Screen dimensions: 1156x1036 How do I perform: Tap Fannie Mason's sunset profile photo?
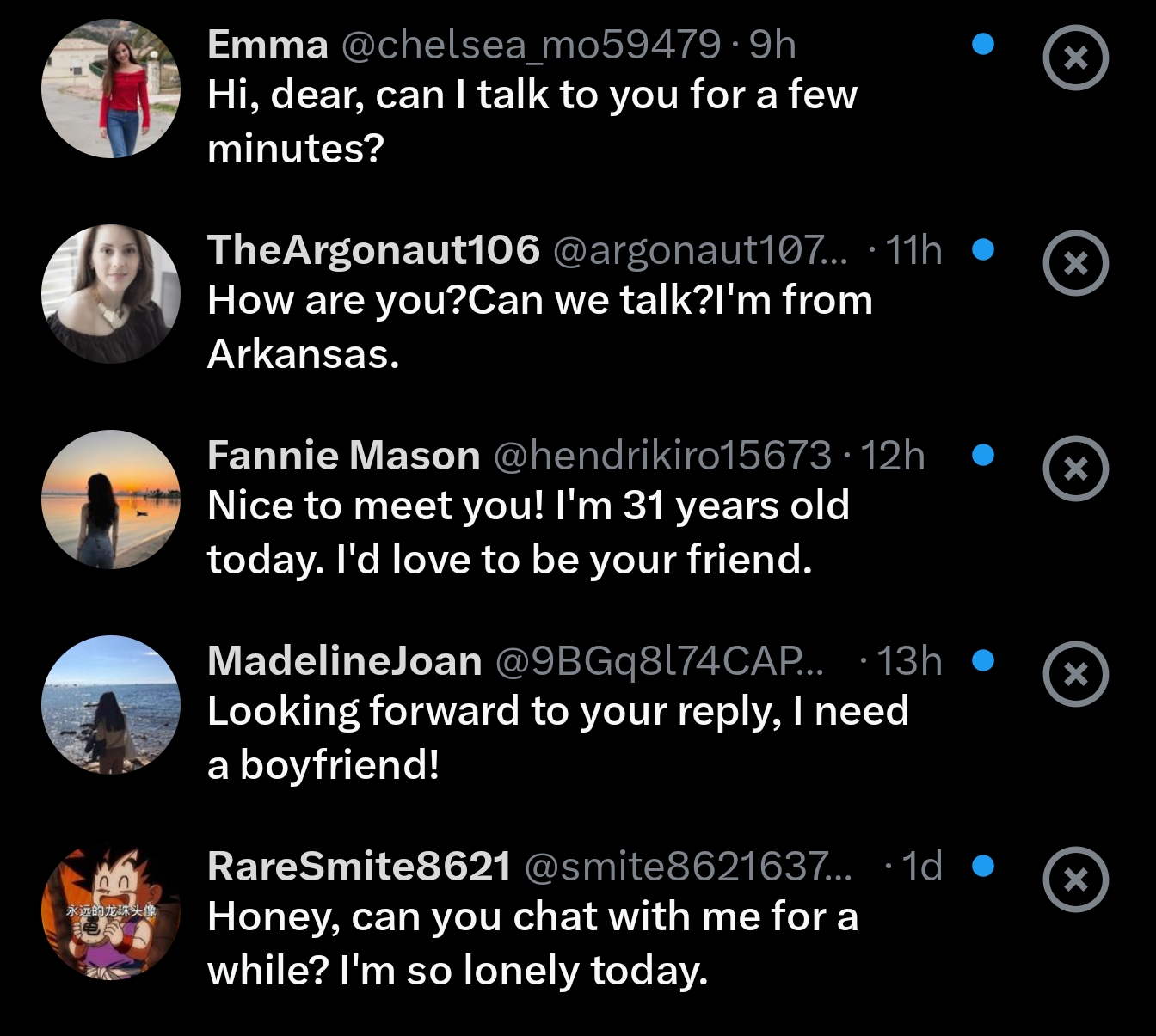(111, 500)
